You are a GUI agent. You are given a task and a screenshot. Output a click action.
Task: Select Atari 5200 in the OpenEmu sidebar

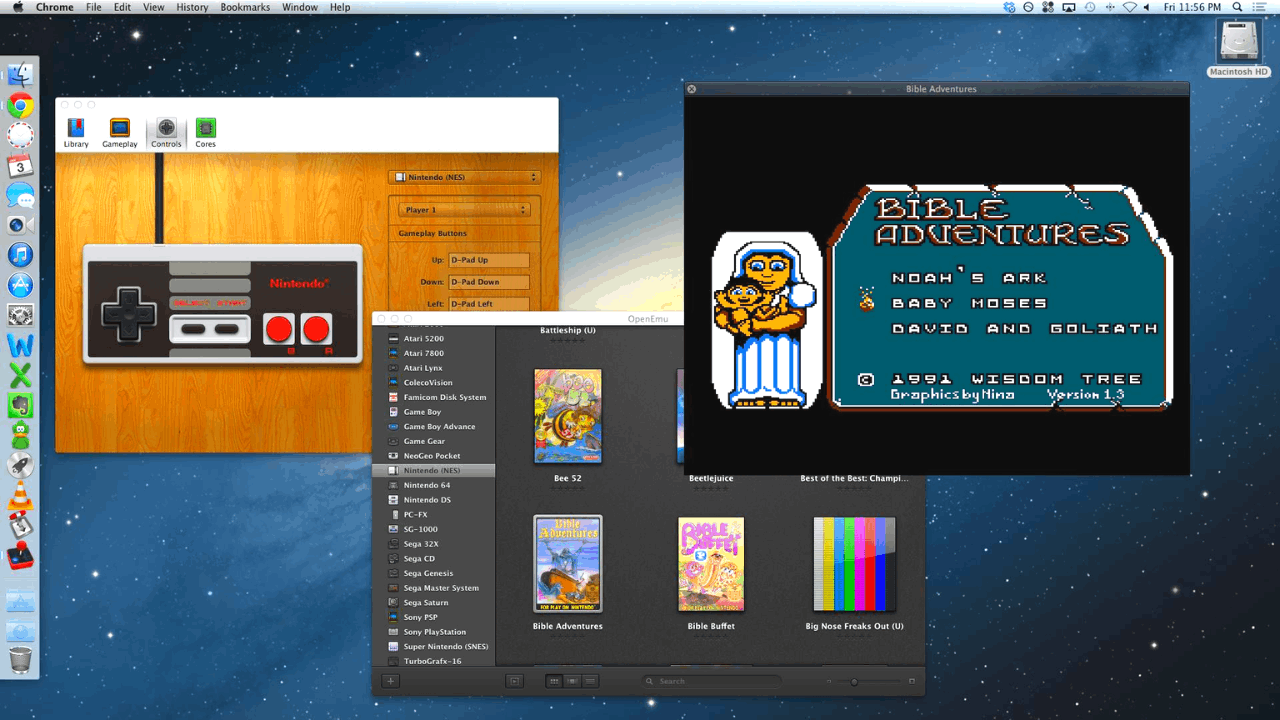pyautogui.click(x=434, y=338)
